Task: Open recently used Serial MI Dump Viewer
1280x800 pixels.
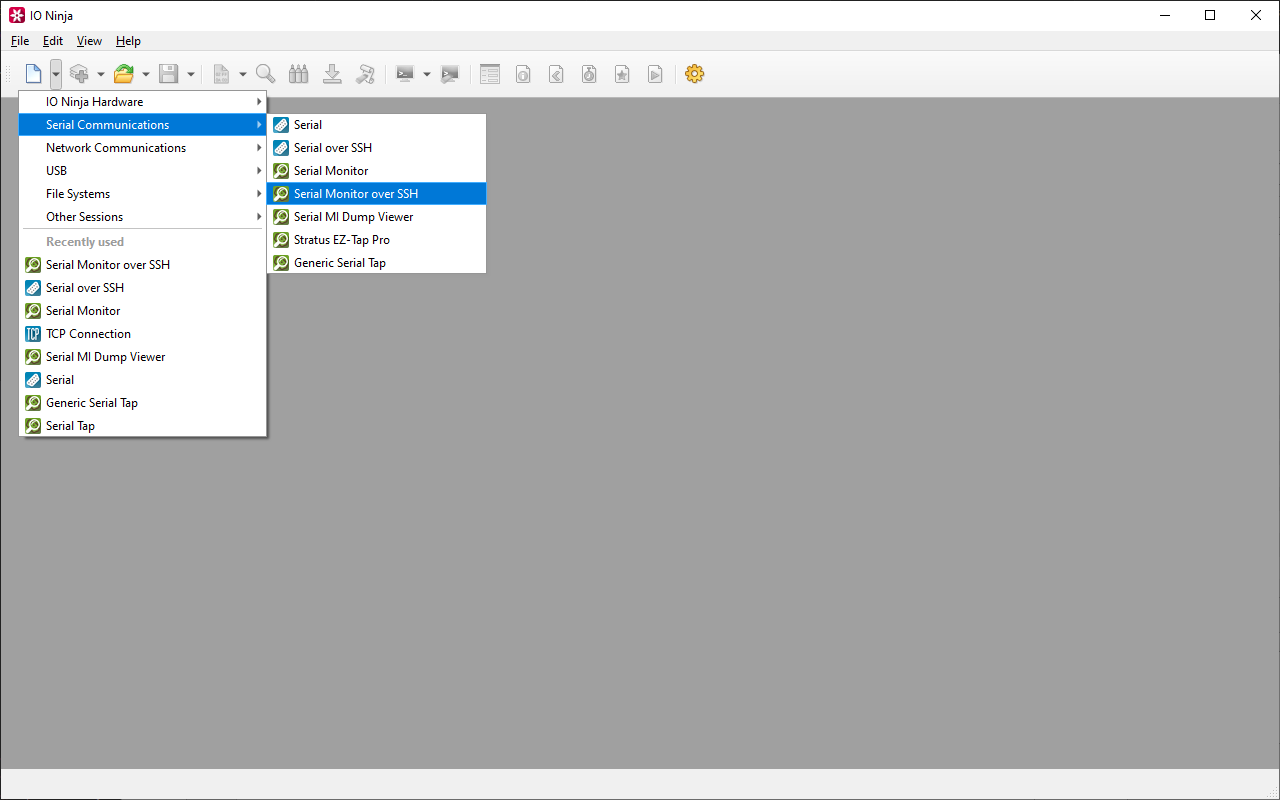Action: point(143,357)
